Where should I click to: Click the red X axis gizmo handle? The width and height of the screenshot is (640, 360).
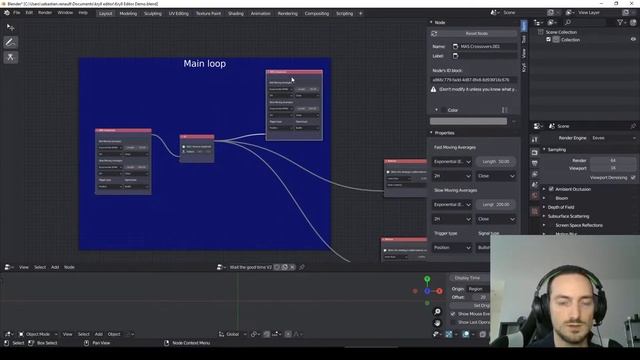click(439, 291)
